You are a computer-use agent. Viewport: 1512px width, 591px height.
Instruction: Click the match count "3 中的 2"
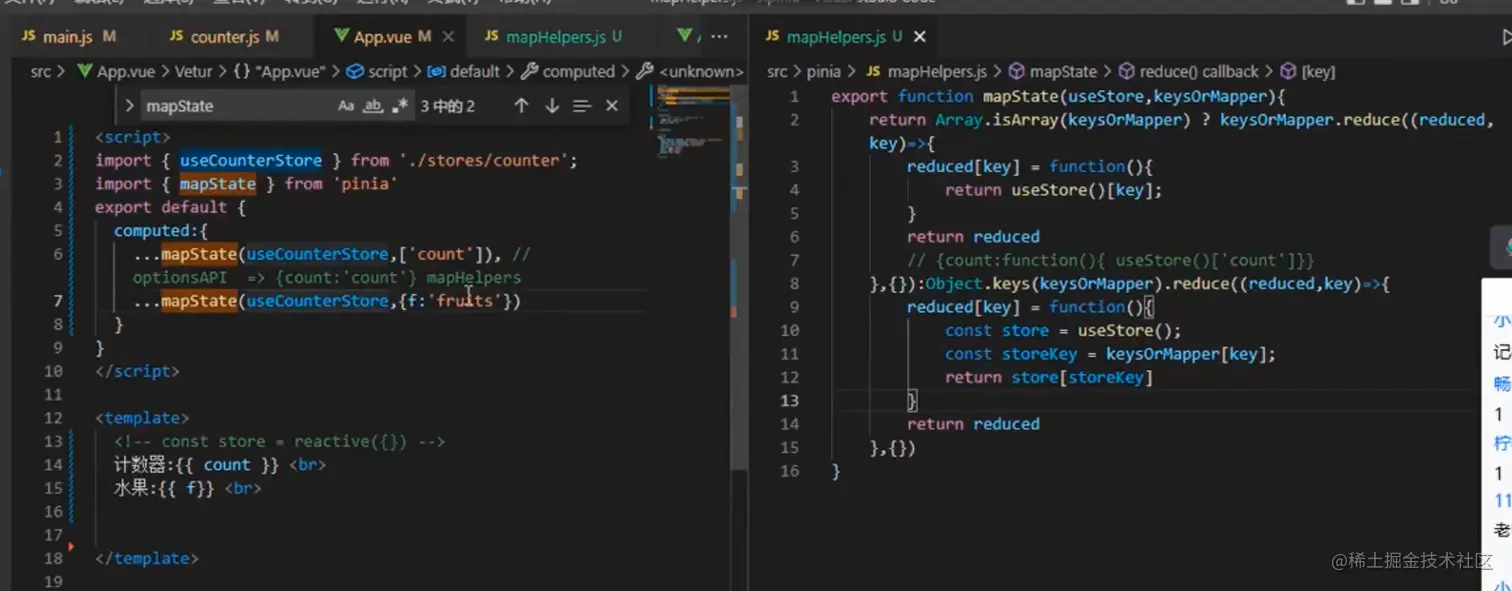[448, 106]
